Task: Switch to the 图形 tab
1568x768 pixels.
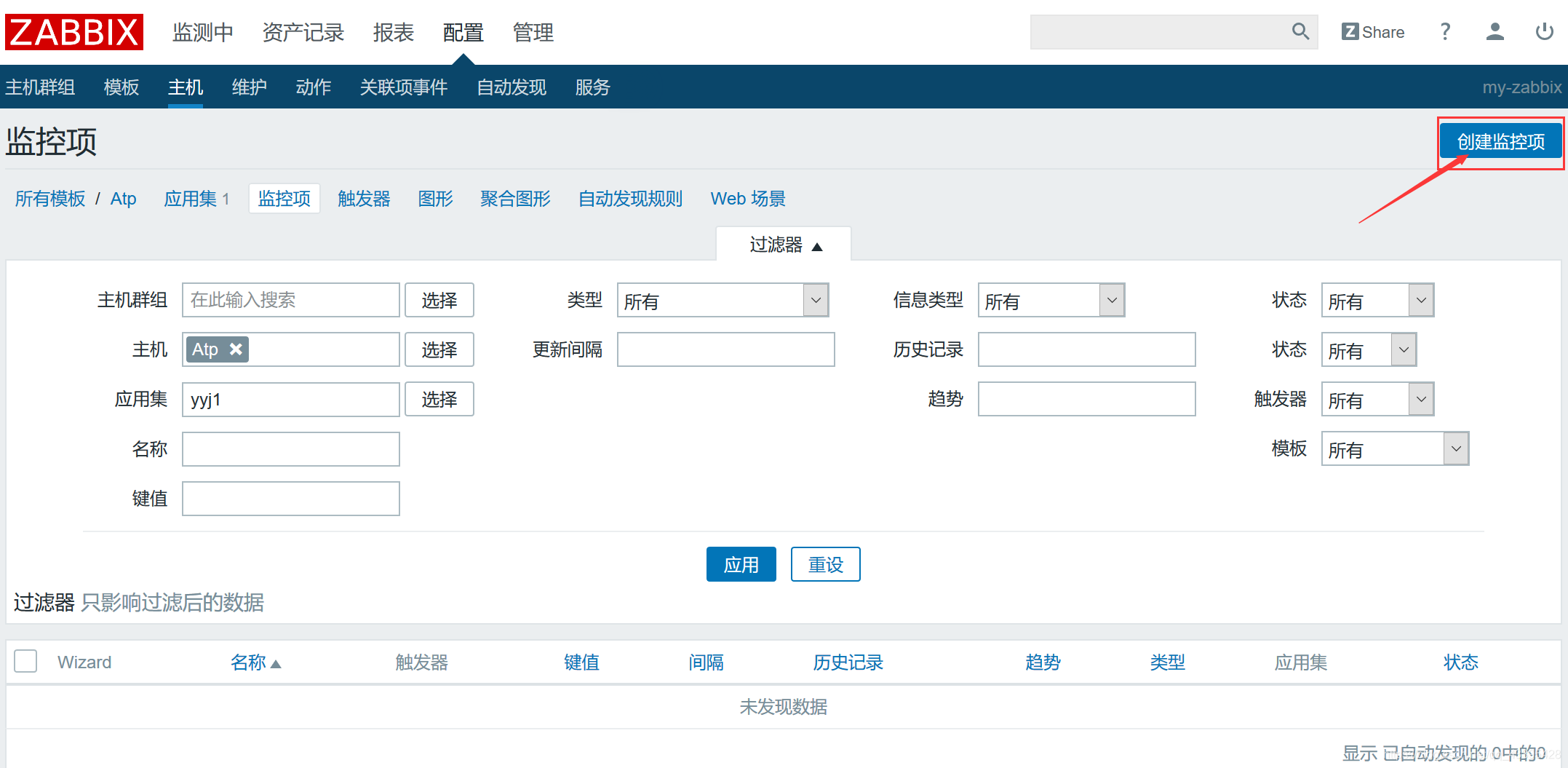Action: tap(436, 199)
